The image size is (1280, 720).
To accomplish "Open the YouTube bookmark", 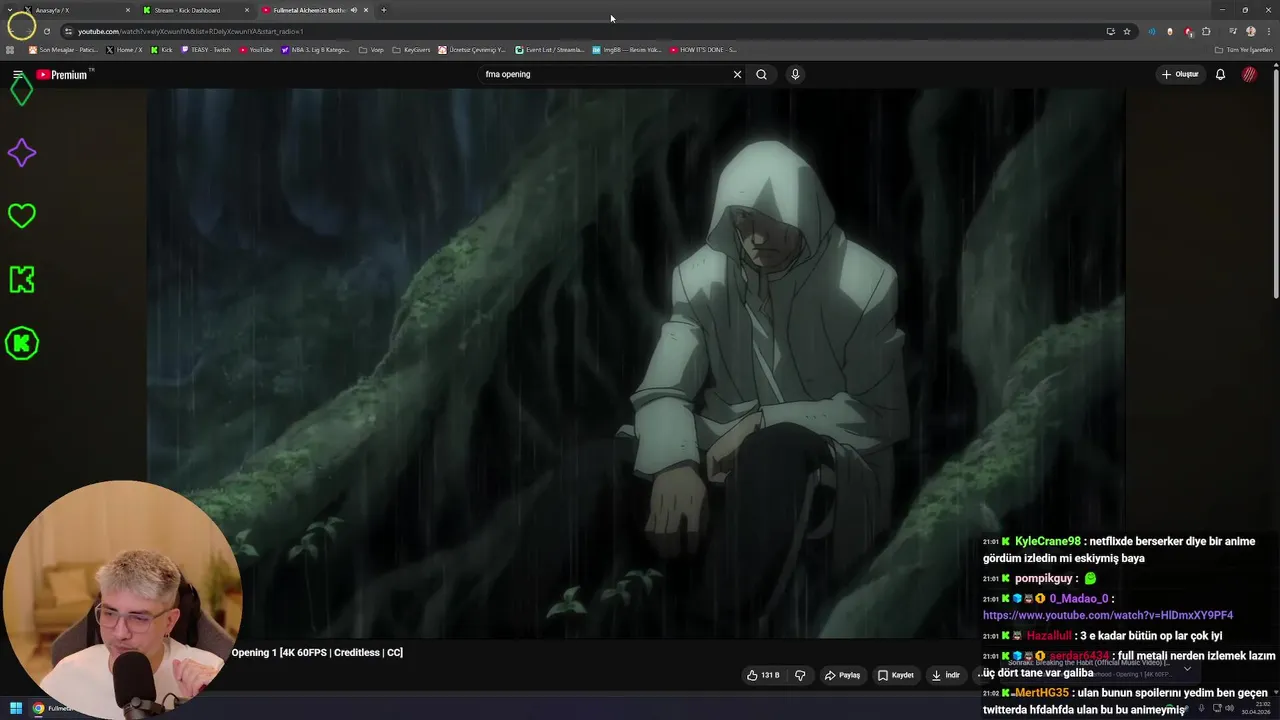I will coord(256,49).
